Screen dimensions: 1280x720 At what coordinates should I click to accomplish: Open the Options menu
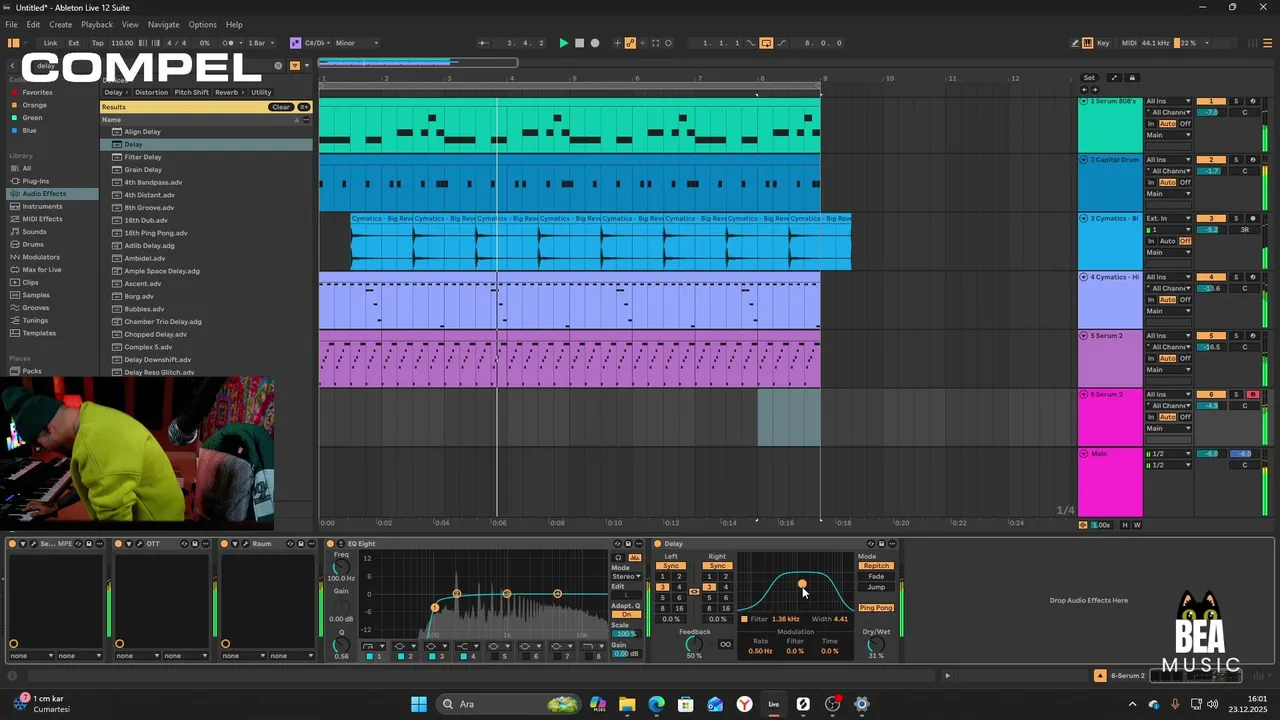point(202,24)
